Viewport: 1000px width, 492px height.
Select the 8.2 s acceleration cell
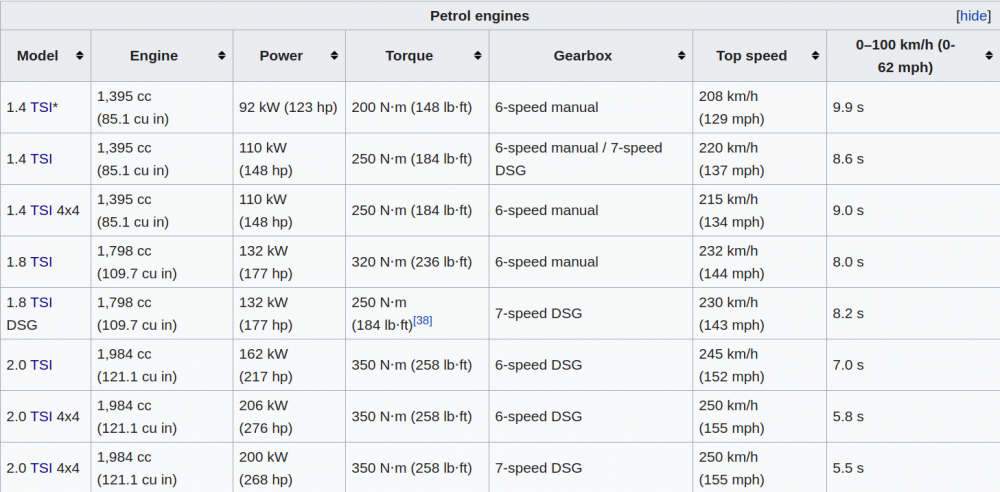point(913,313)
